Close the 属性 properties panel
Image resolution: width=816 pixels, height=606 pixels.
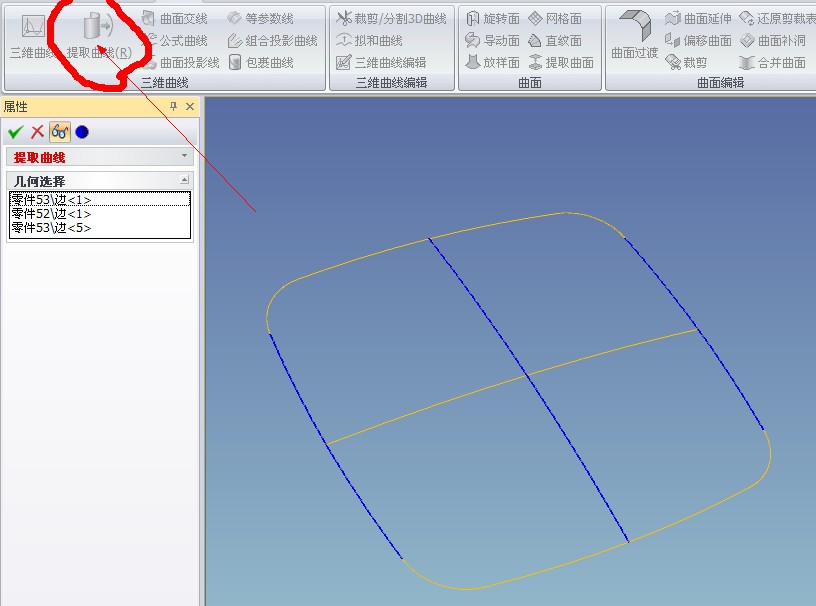190,107
